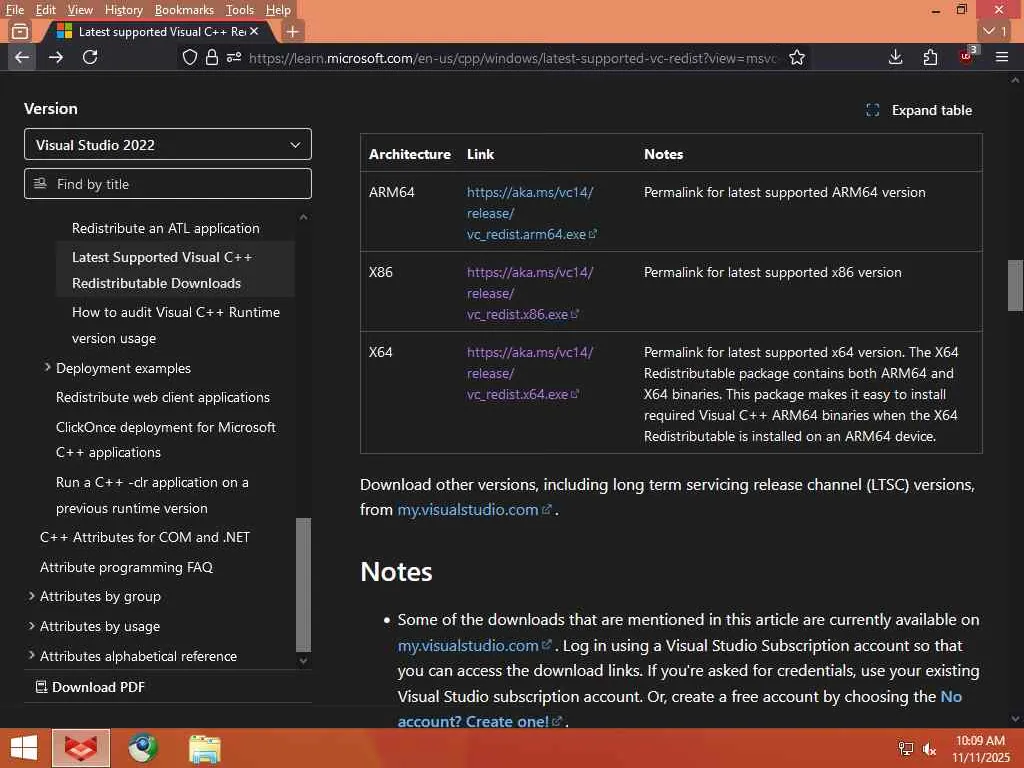Click the muted volume tray icon
The image size is (1024, 768).
click(x=929, y=748)
